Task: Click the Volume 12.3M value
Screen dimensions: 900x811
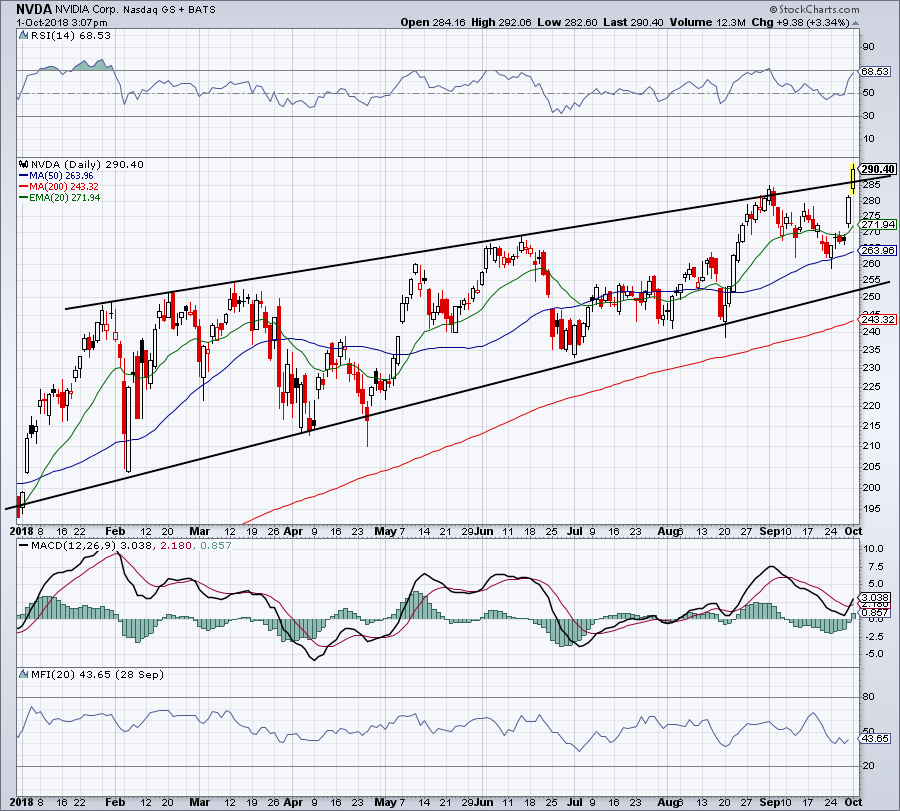Action: coord(707,22)
